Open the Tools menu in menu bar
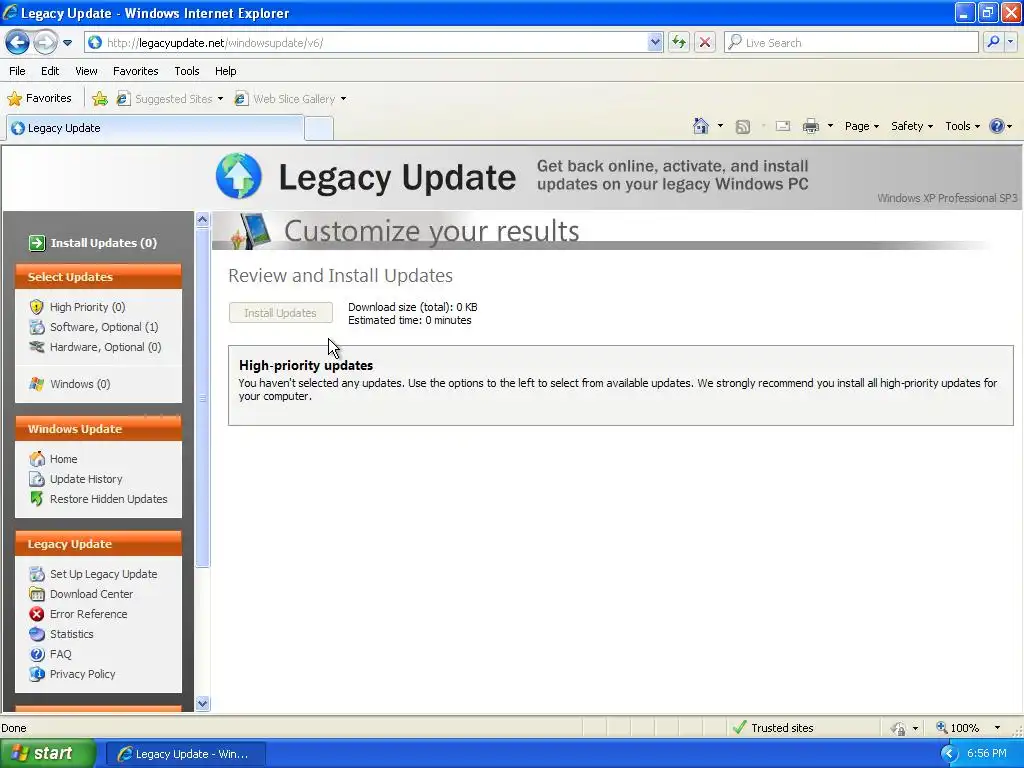 187,71
